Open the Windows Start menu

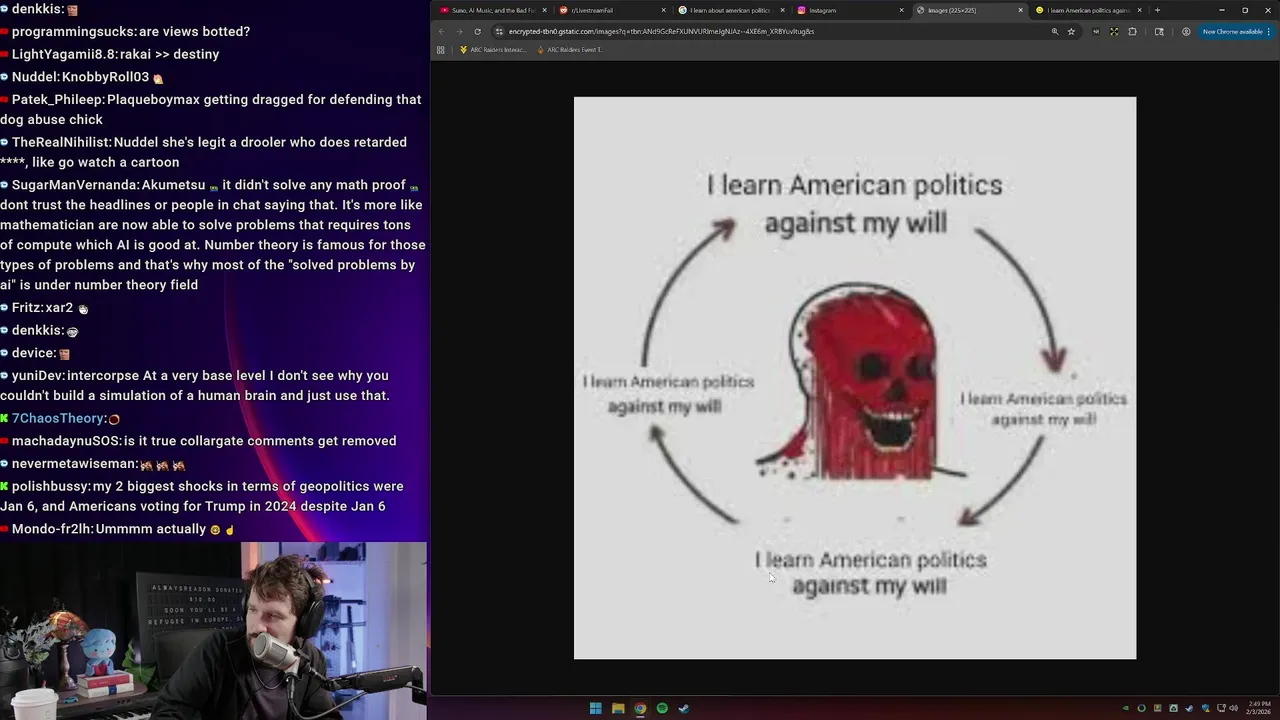595,708
